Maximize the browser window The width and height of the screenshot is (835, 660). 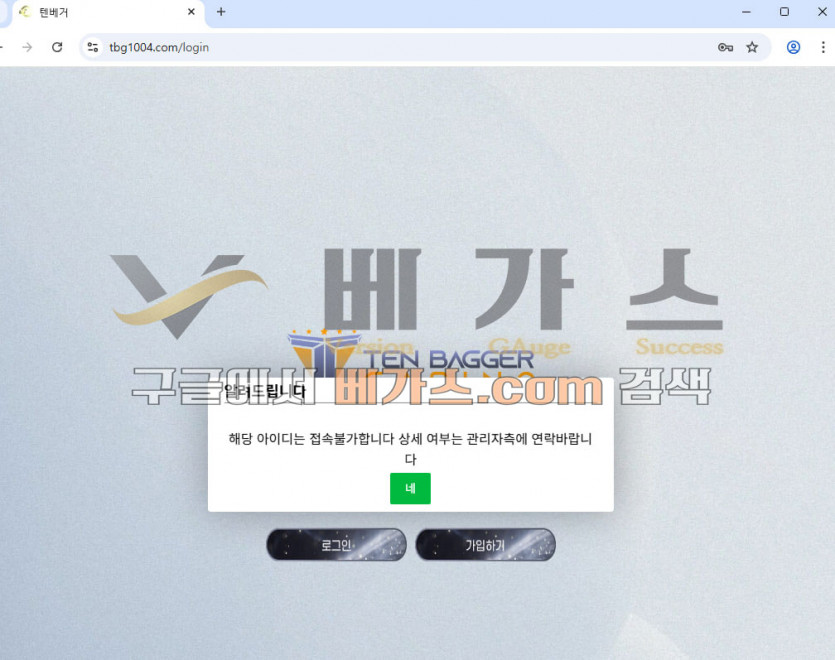point(784,12)
